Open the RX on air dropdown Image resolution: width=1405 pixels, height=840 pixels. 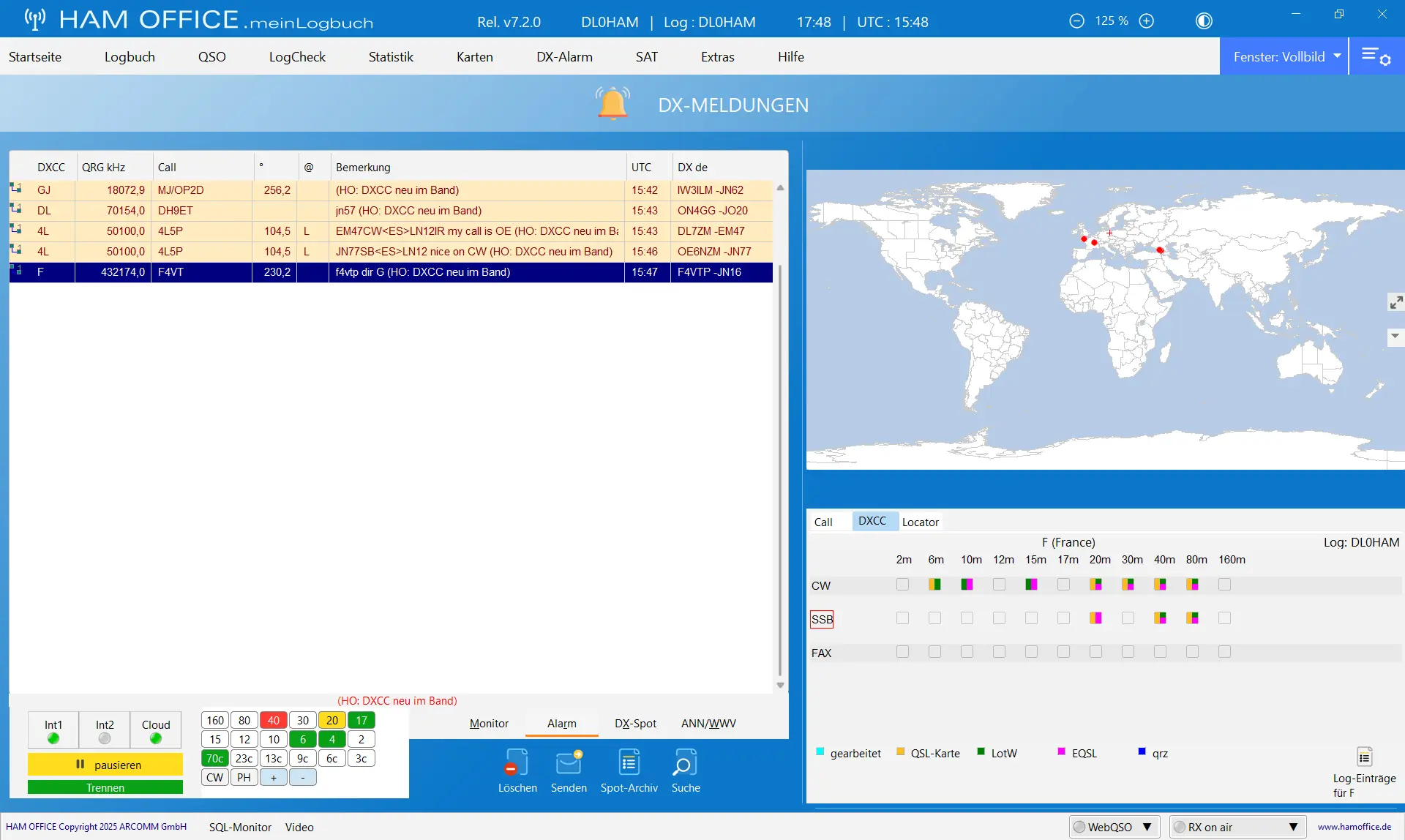(1237, 827)
